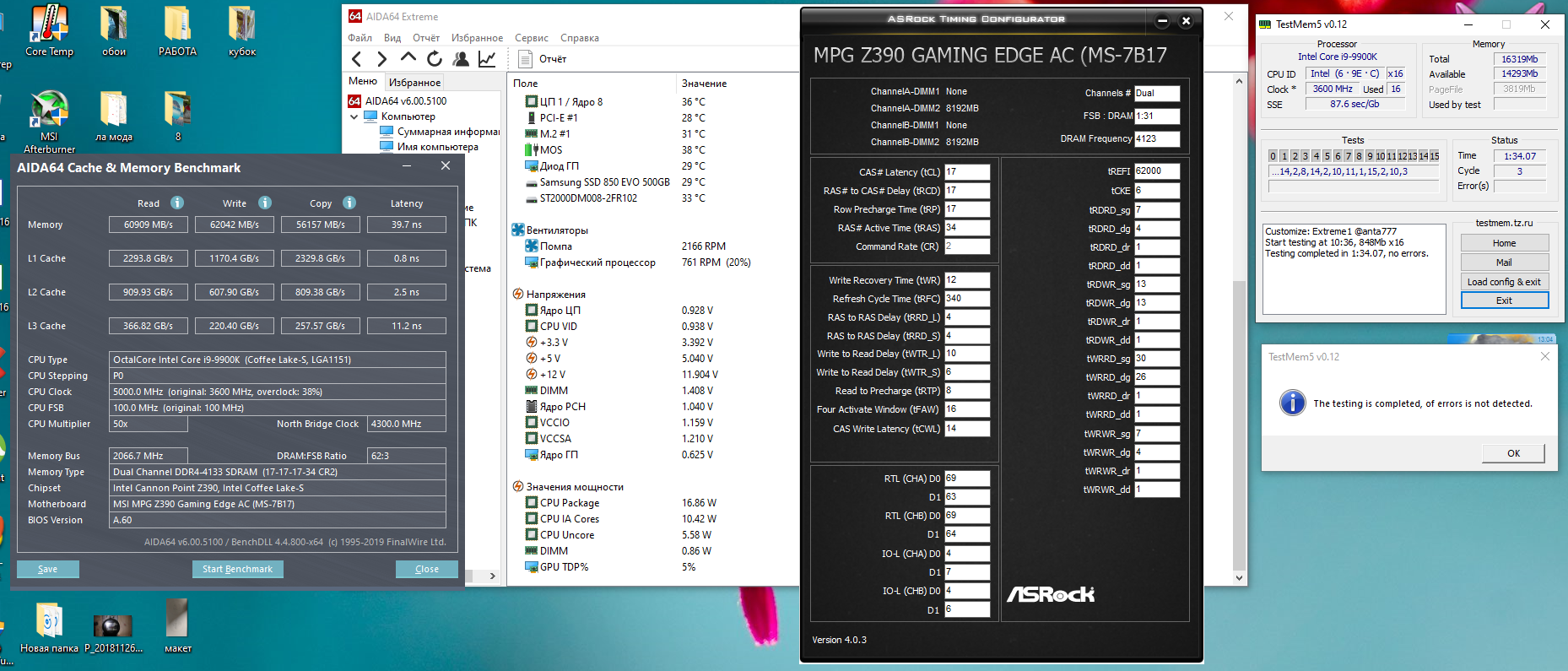
Task: Open the graph icon in AIDA64 toolbar
Action: tap(487, 58)
